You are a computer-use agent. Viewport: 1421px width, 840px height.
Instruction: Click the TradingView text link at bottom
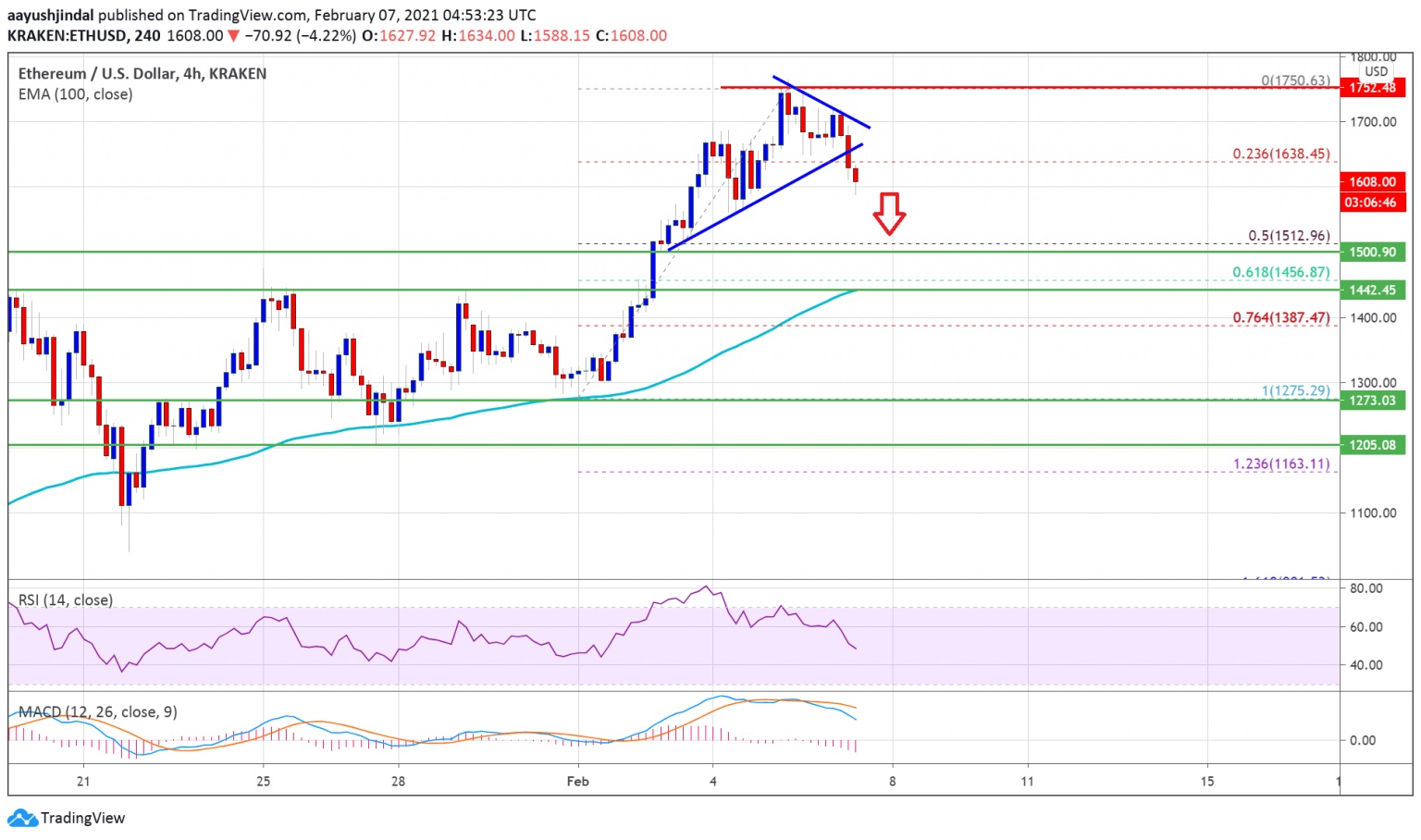(x=82, y=818)
